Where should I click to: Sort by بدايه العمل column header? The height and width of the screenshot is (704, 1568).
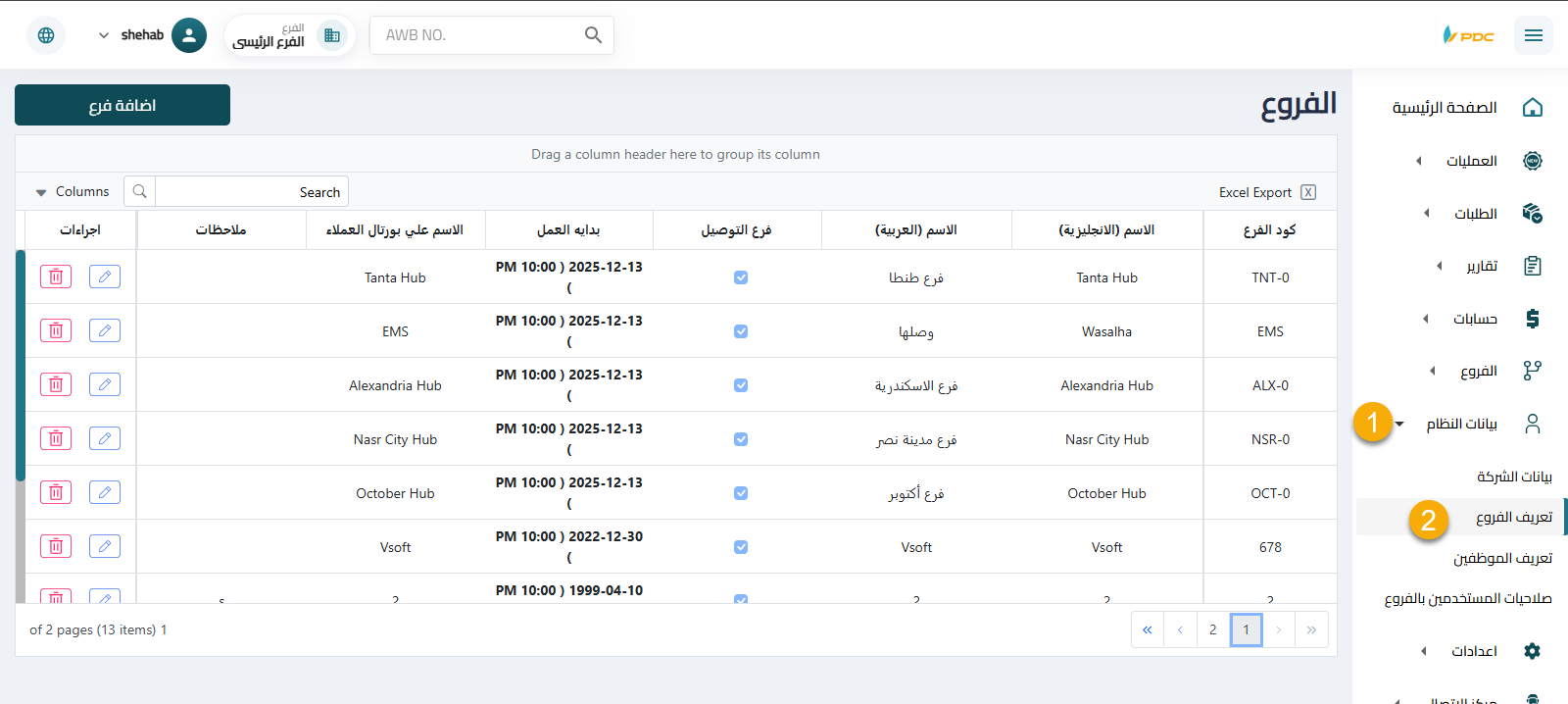click(x=568, y=229)
